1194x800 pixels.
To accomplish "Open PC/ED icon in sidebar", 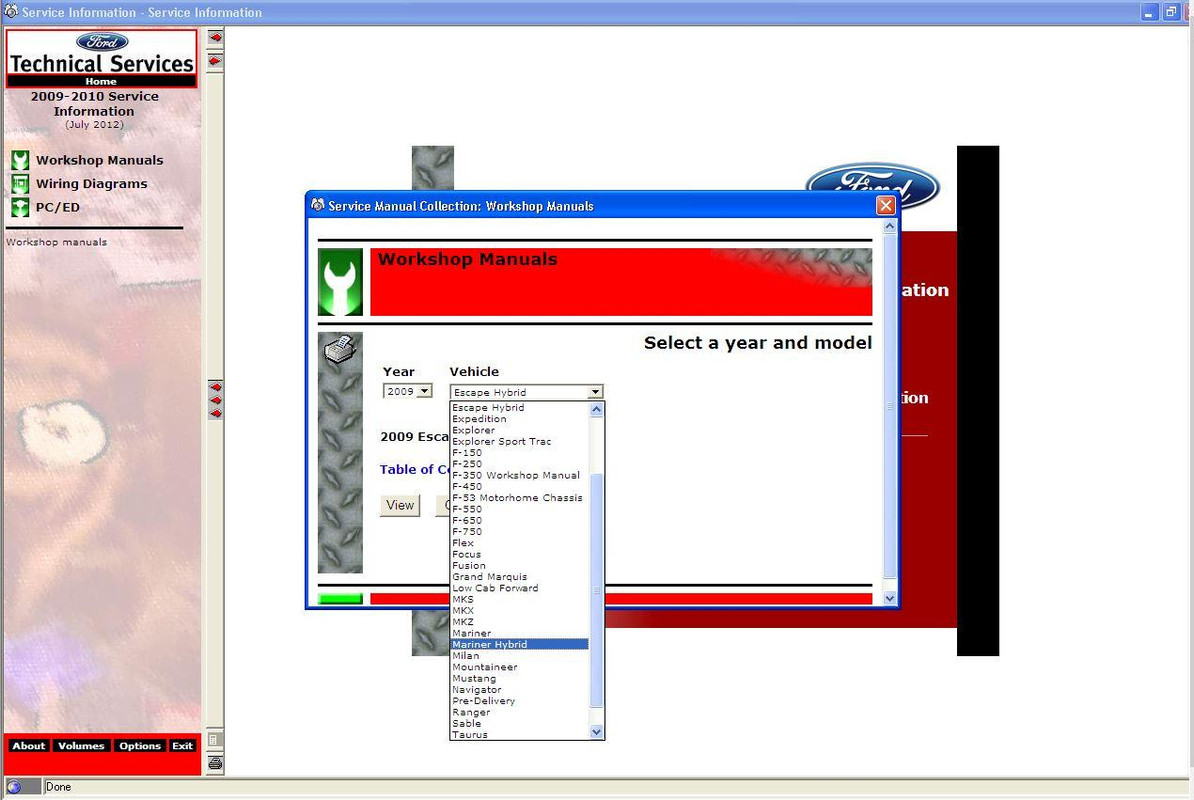I will tap(21, 207).
